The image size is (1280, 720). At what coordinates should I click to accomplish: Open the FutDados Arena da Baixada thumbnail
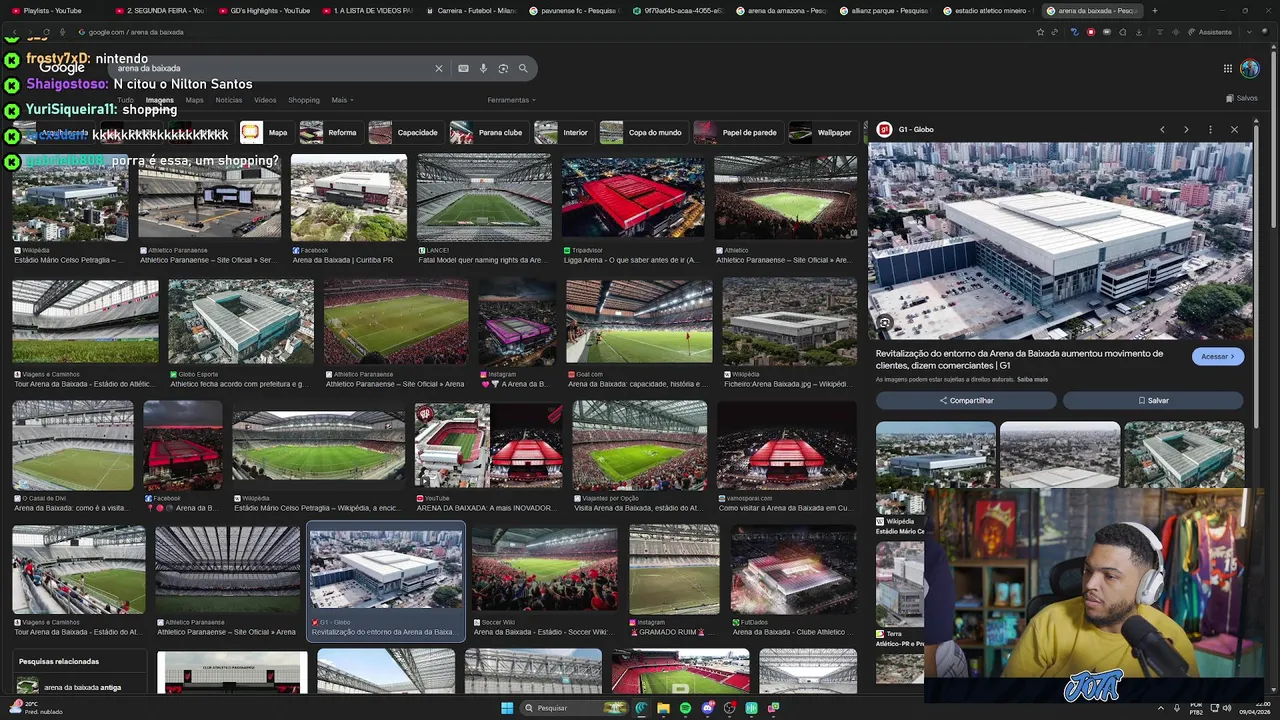[793, 568]
